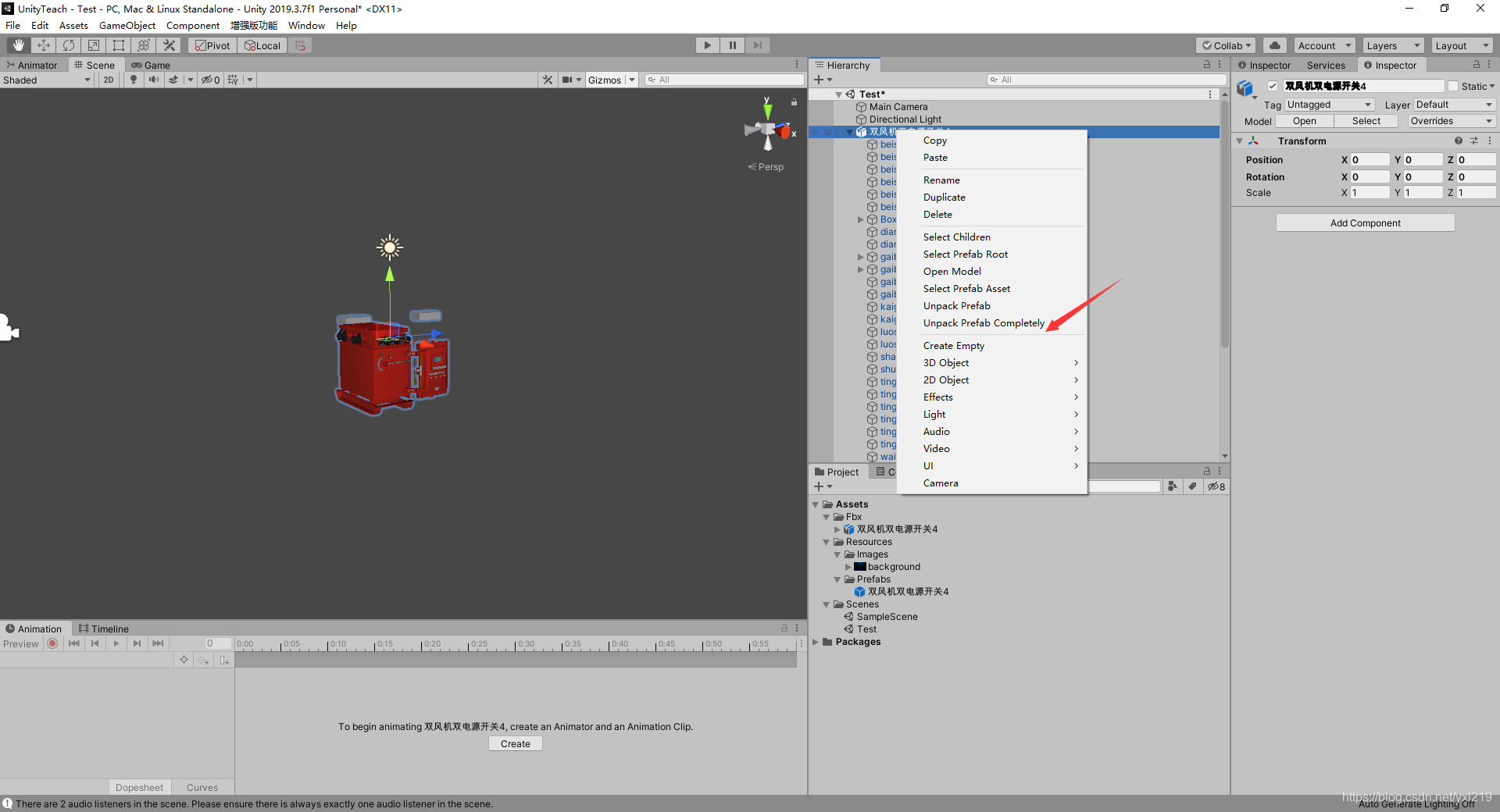Click the Add event icon
This screenshot has height=812, width=1500.
click(224, 660)
